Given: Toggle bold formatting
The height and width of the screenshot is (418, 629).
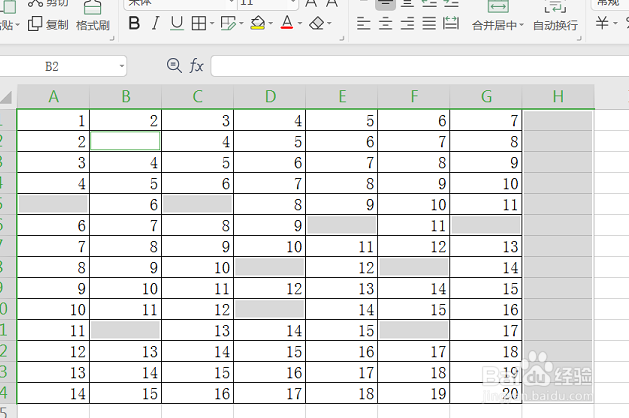Looking at the screenshot, I should point(134,23).
